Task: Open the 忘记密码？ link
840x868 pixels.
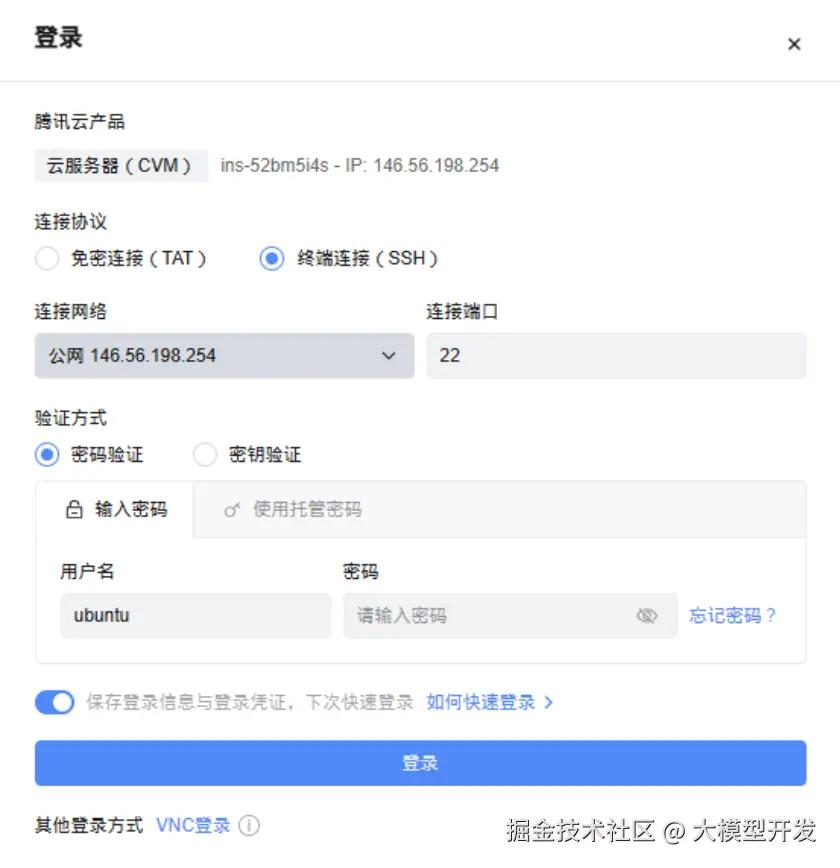Action: [x=733, y=616]
